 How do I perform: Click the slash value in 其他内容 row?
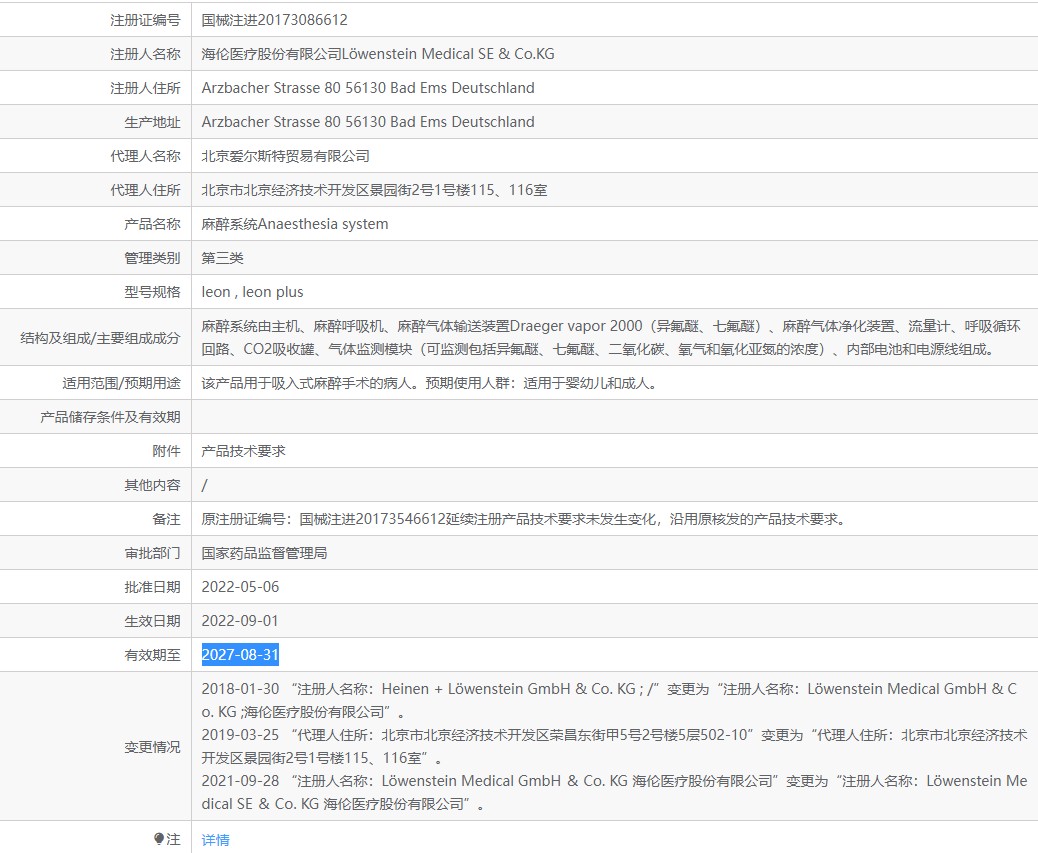click(x=205, y=485)
